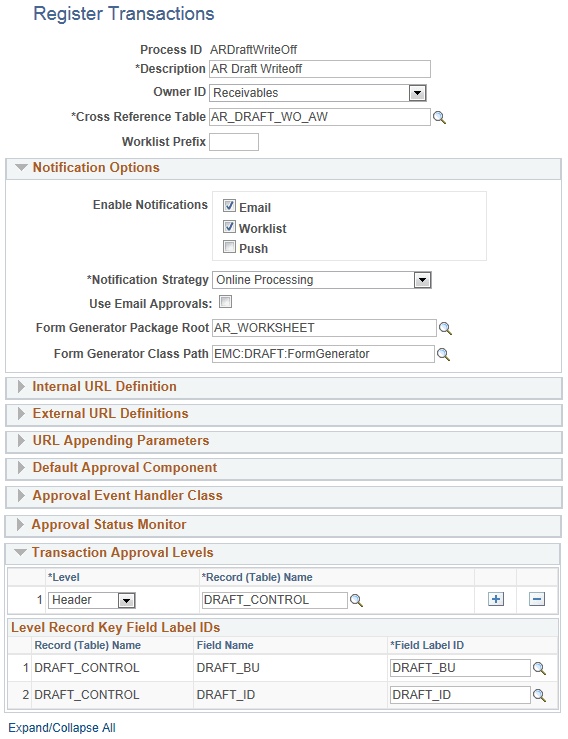Click the ARDraftWriteOff Process ID value
This screenshot has width=568, height=739.
click(254, 50)
